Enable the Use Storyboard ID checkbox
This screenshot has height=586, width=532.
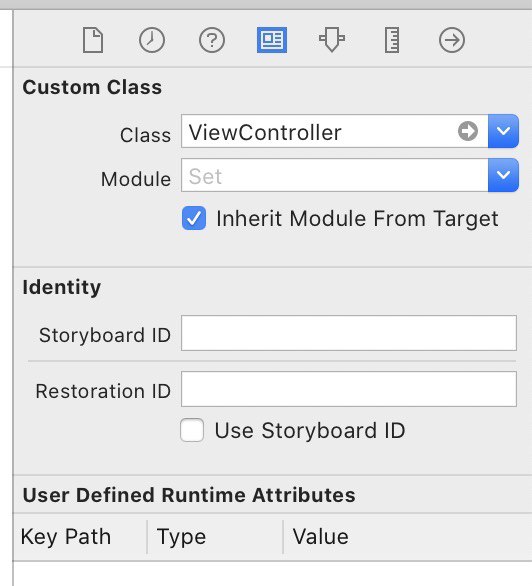pos(192,430)
